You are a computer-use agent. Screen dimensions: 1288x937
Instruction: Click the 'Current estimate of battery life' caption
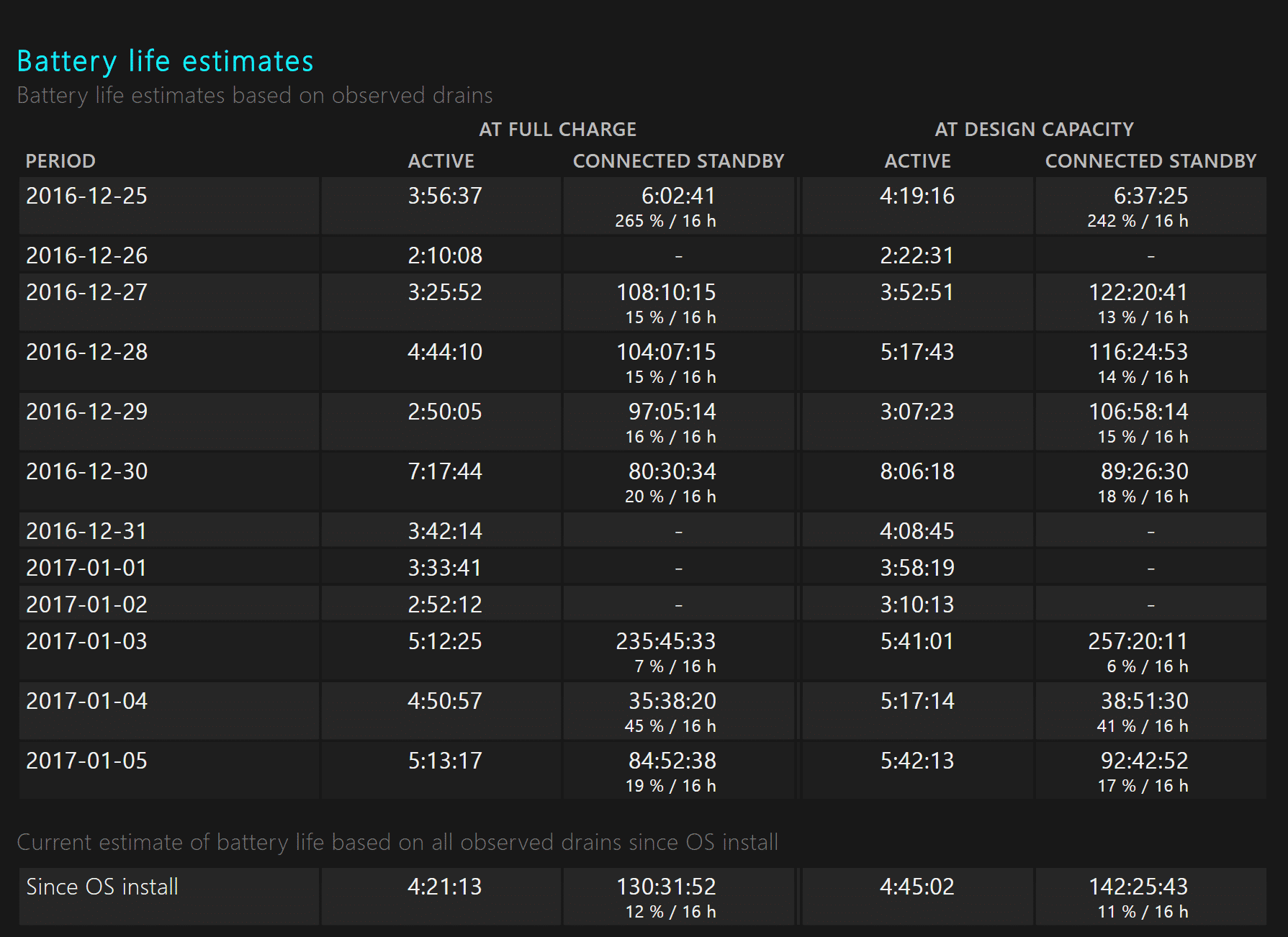pos(397,842)
